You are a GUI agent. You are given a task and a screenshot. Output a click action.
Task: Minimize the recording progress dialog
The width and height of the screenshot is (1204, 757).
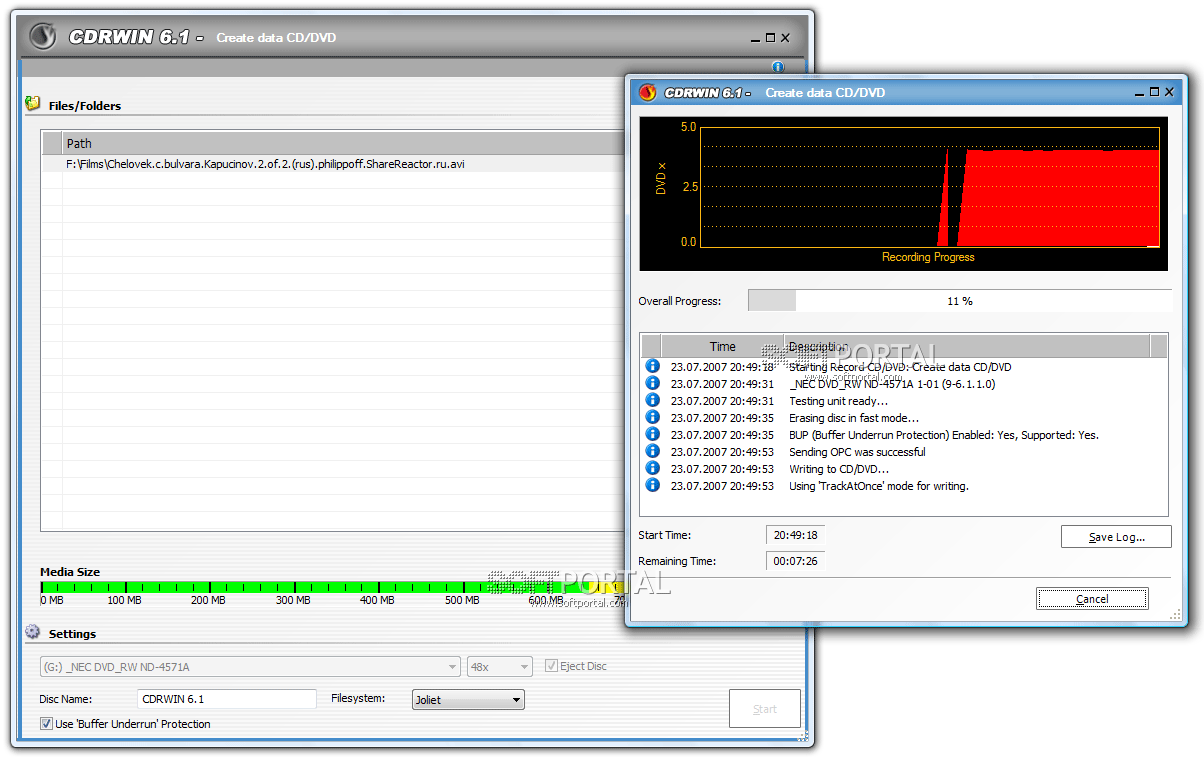pos(1140,92)
